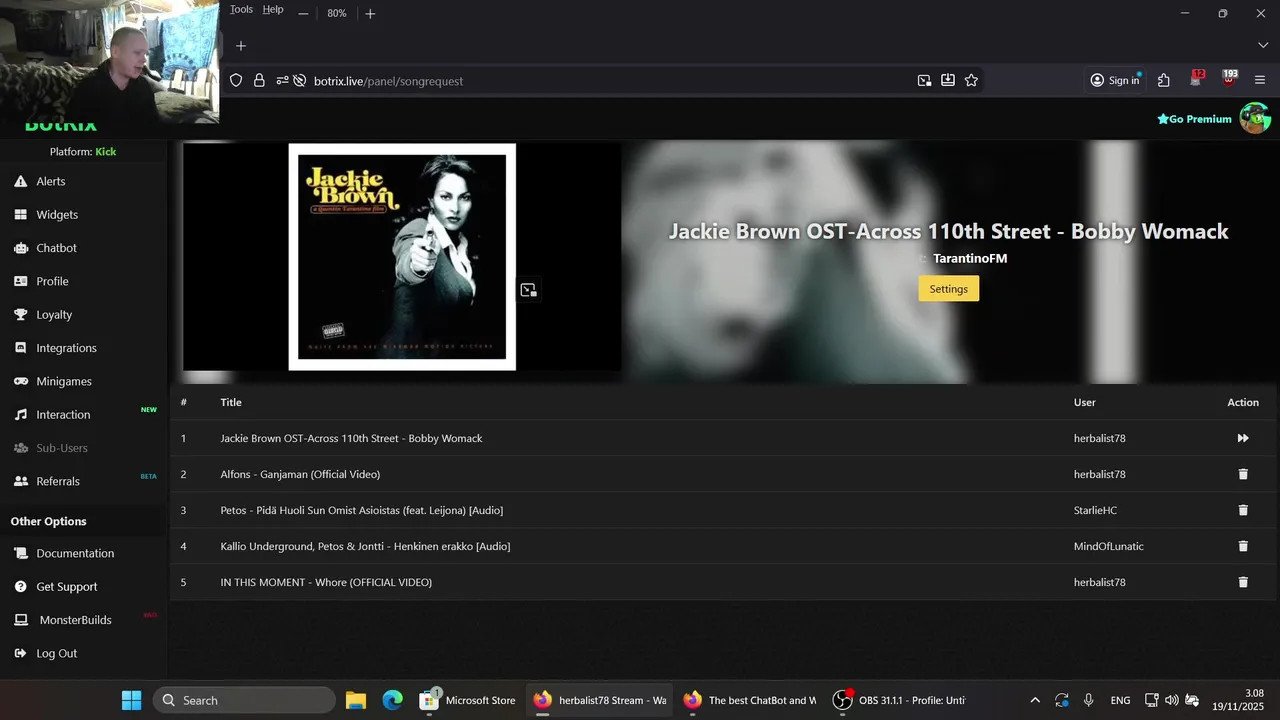This screenshot has height=720, width=1280.
Task: Select the IN THIS MOMENT song title
Action: point(326,582)
